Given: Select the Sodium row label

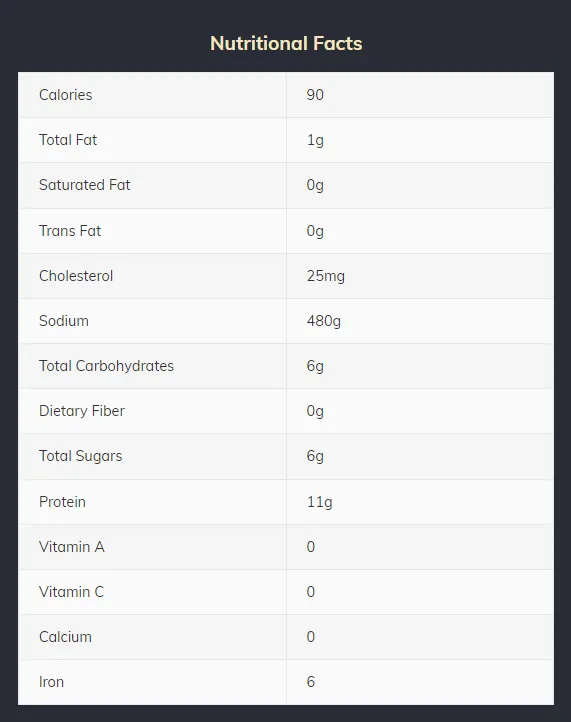Looking at the screenshot, I should tap(64, 321).
